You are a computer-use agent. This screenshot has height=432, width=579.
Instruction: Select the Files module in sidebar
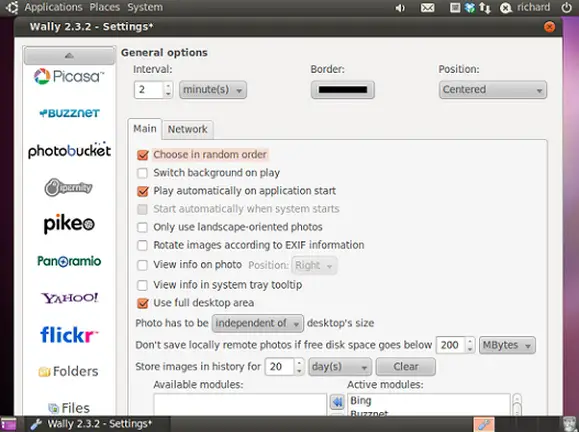(x=69, y=408)
